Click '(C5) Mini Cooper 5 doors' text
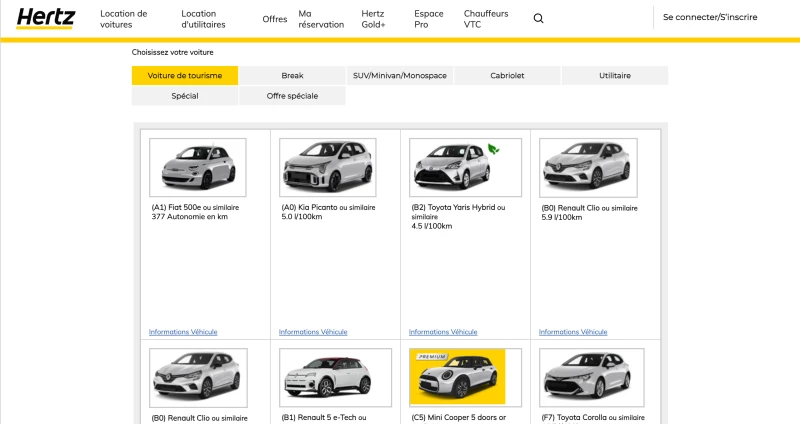800x424 pixels. click(454, 418)
